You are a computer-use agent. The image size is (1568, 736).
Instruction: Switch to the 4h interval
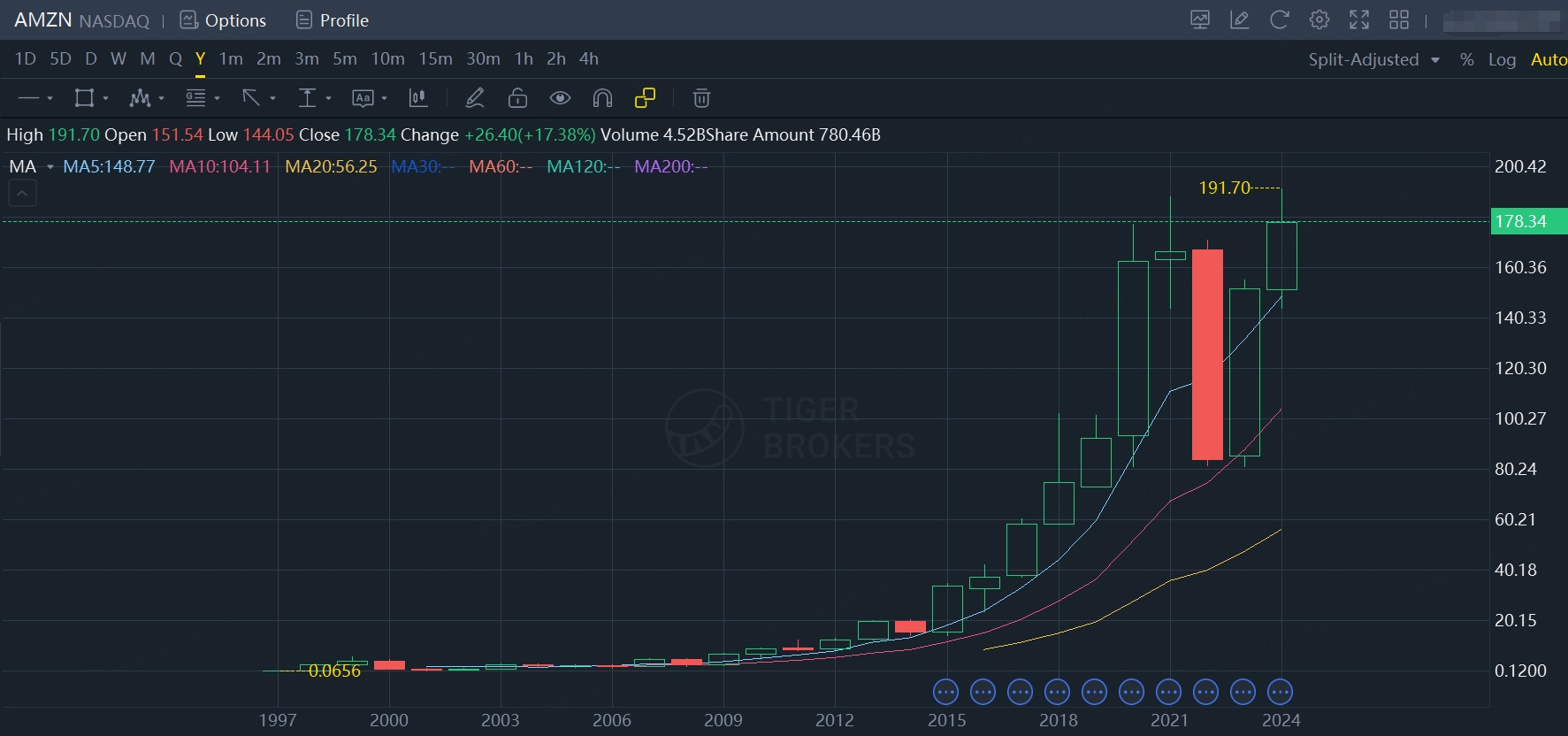(x=589, y=58)
